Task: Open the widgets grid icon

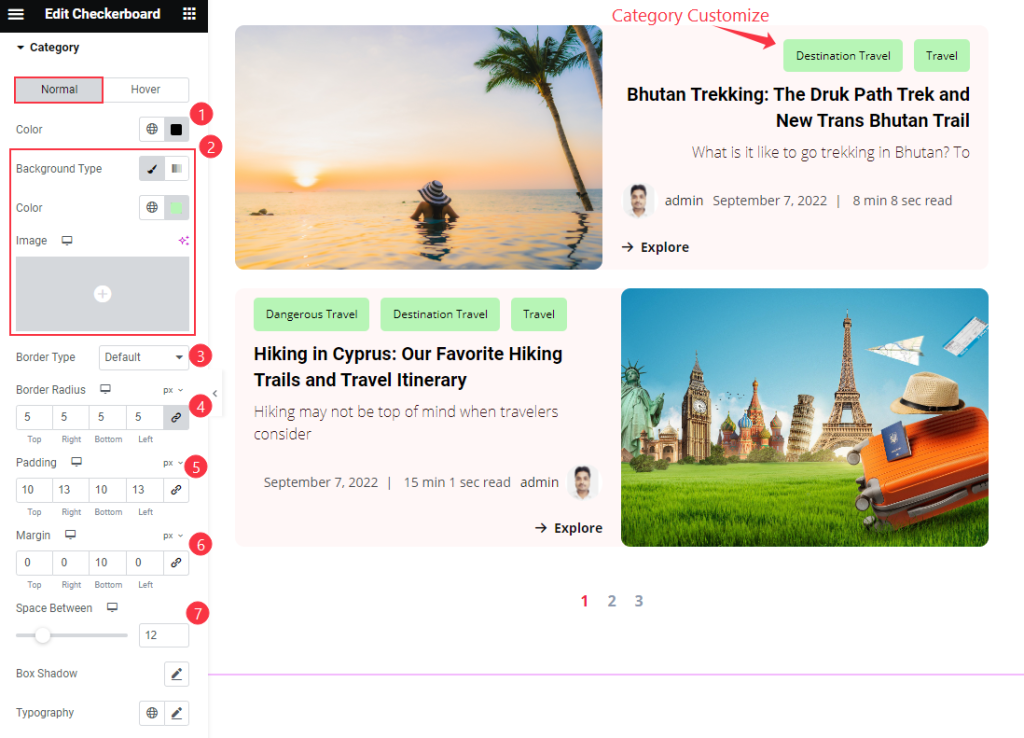Action: (189, 14)
